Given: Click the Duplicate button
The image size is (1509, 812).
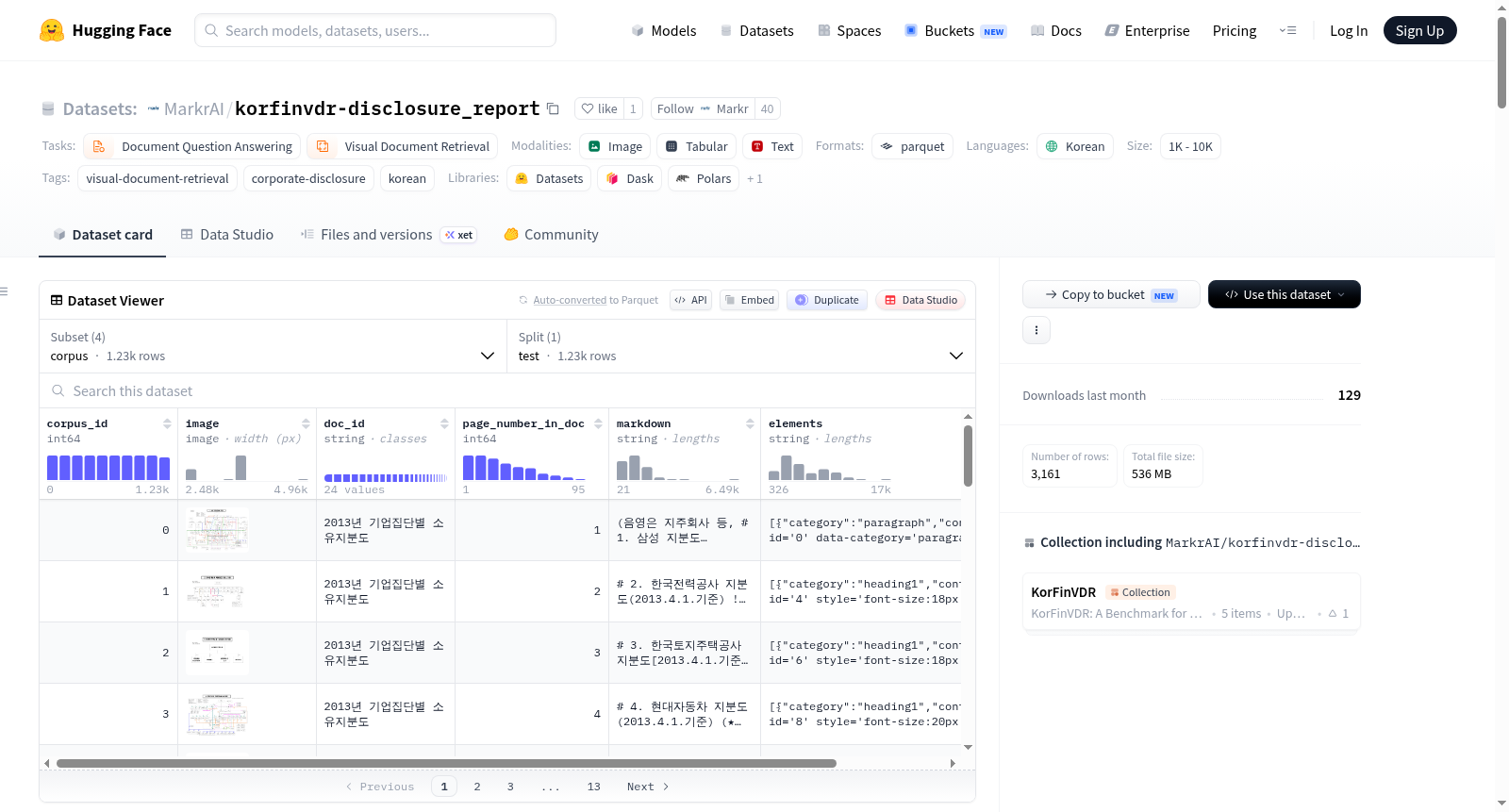Looking at the screenshot, I should tap(827, 301).
